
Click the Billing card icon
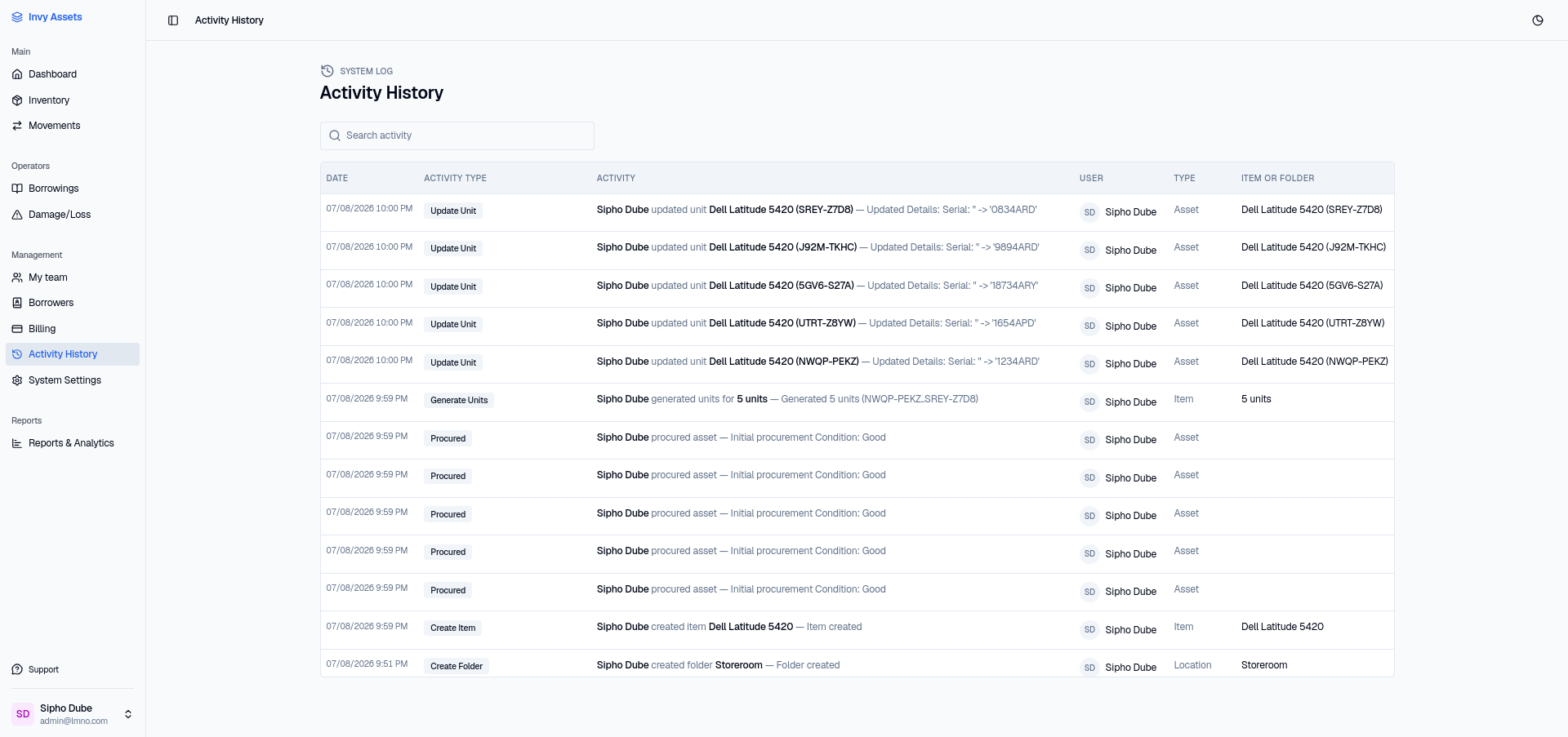17,329
